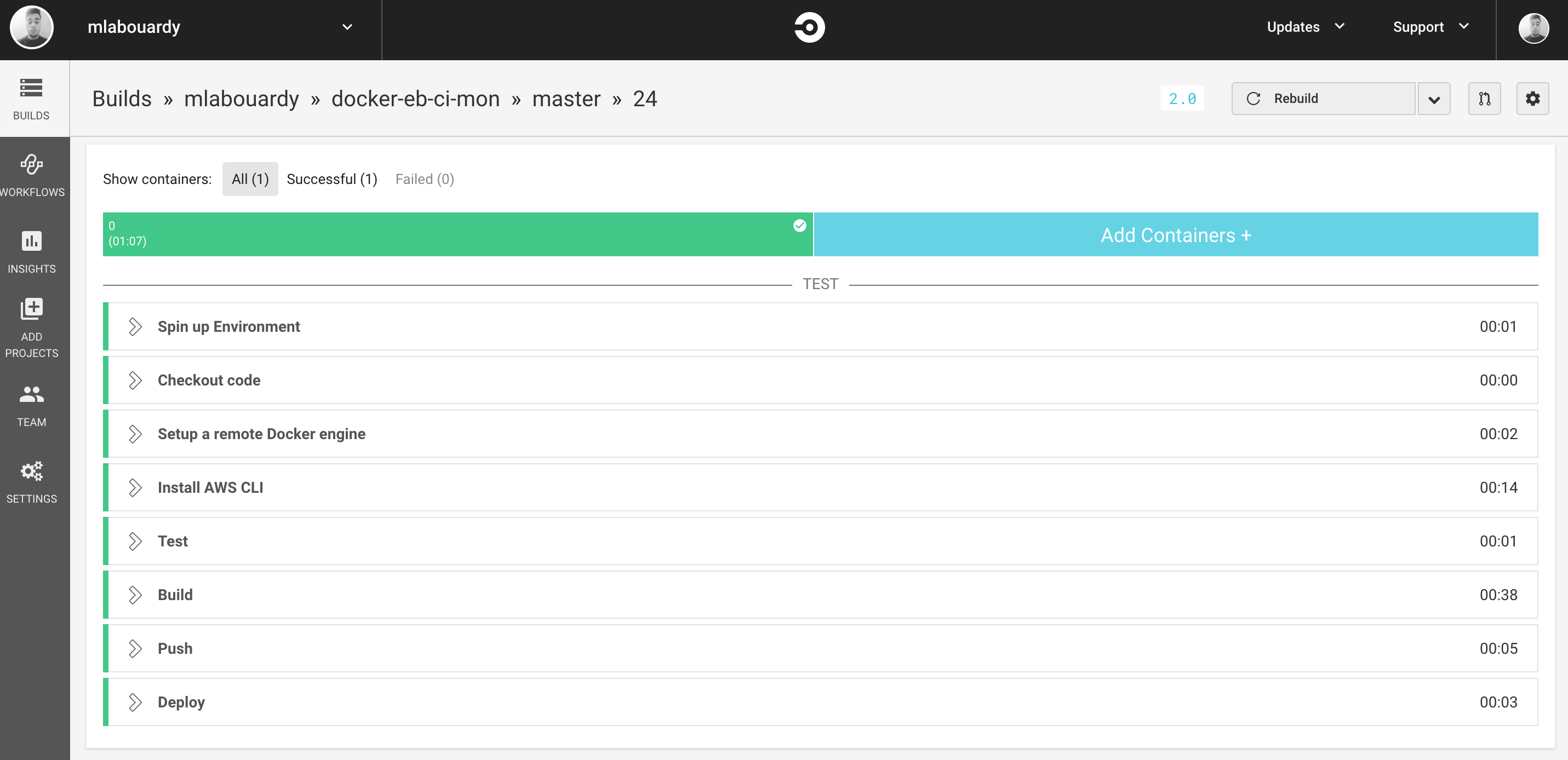Open Add Projects in sidebar
1568x760 pixels.
(32, 327)
